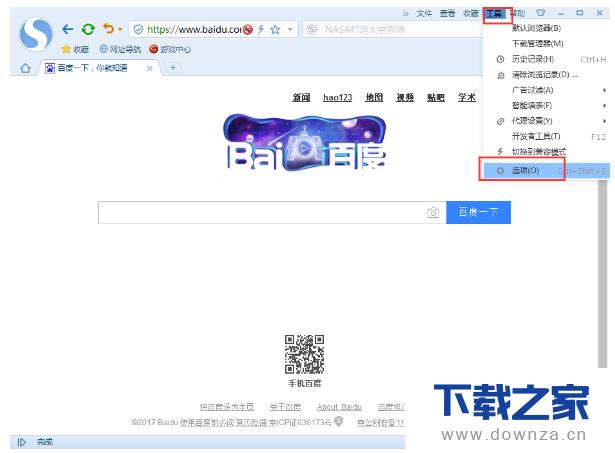Select 切换到兼容模式 menu entry
615x453 pixels.
click(538, 151)
